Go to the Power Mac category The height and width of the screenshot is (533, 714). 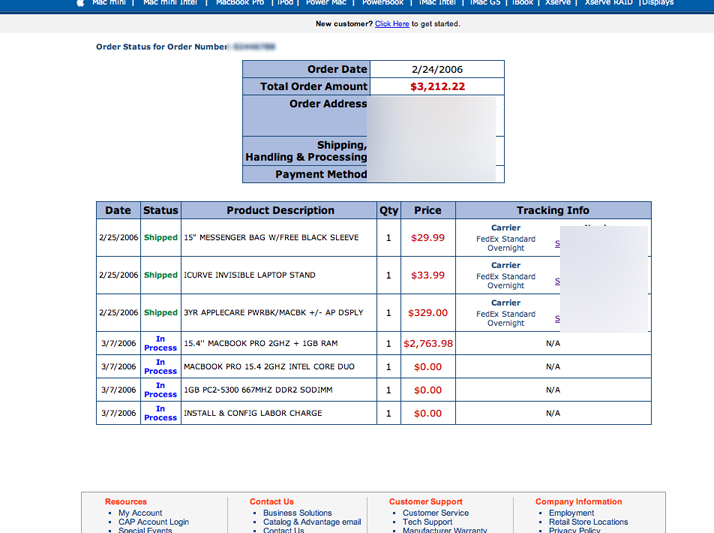(326, 3)
